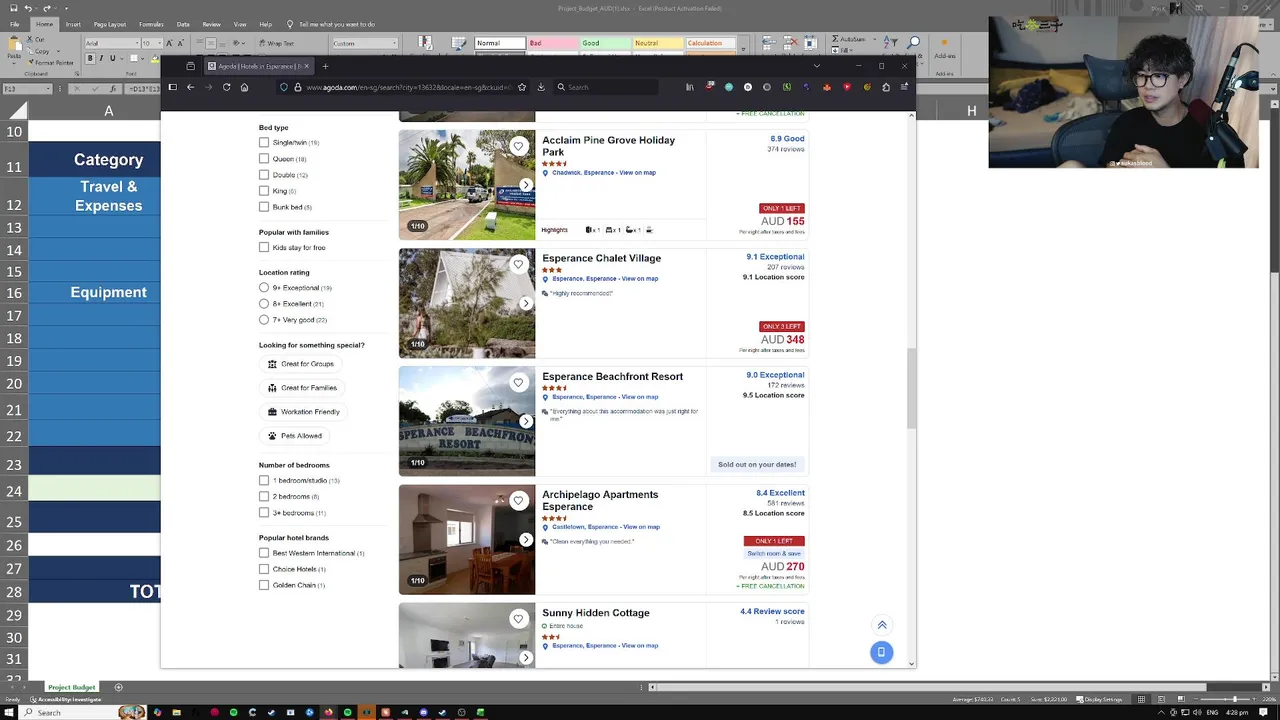
Task: Switch to Project Budget sheet tab
Action: pyautogui.click(x=72, y=687)
